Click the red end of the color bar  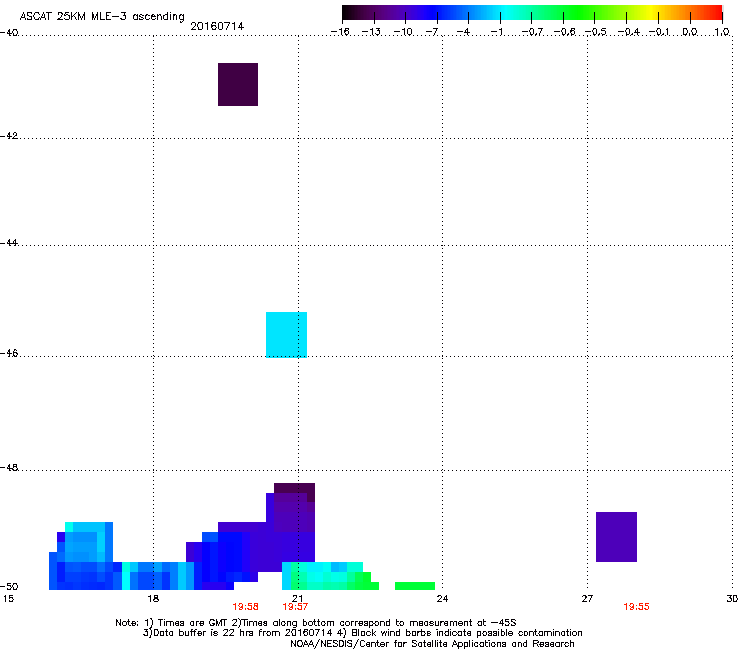713,12
